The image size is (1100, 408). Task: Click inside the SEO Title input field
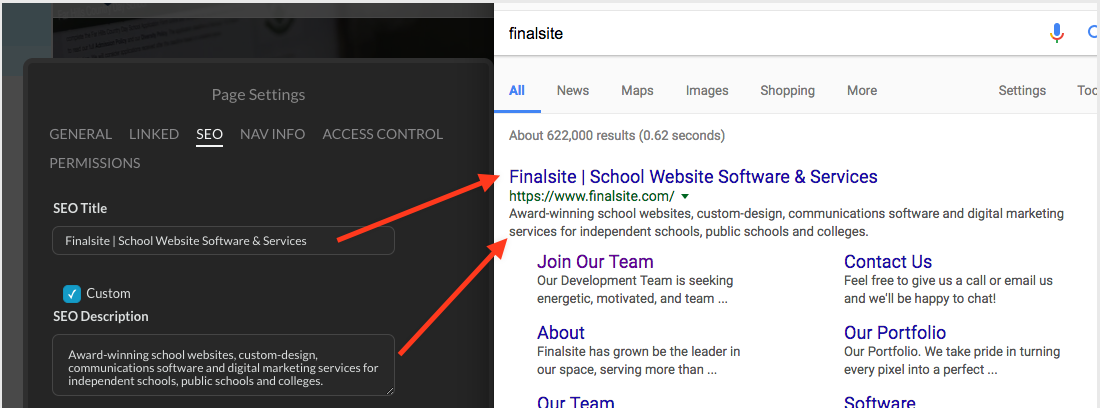coord(223,240)
